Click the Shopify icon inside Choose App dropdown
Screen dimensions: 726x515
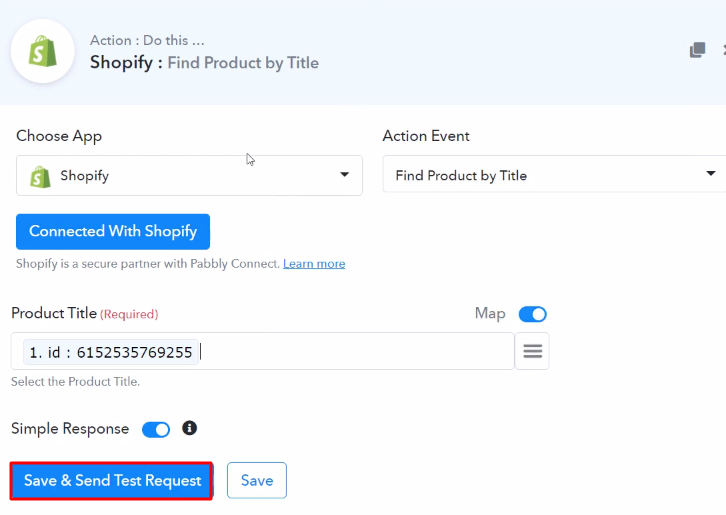pos(40,176)
